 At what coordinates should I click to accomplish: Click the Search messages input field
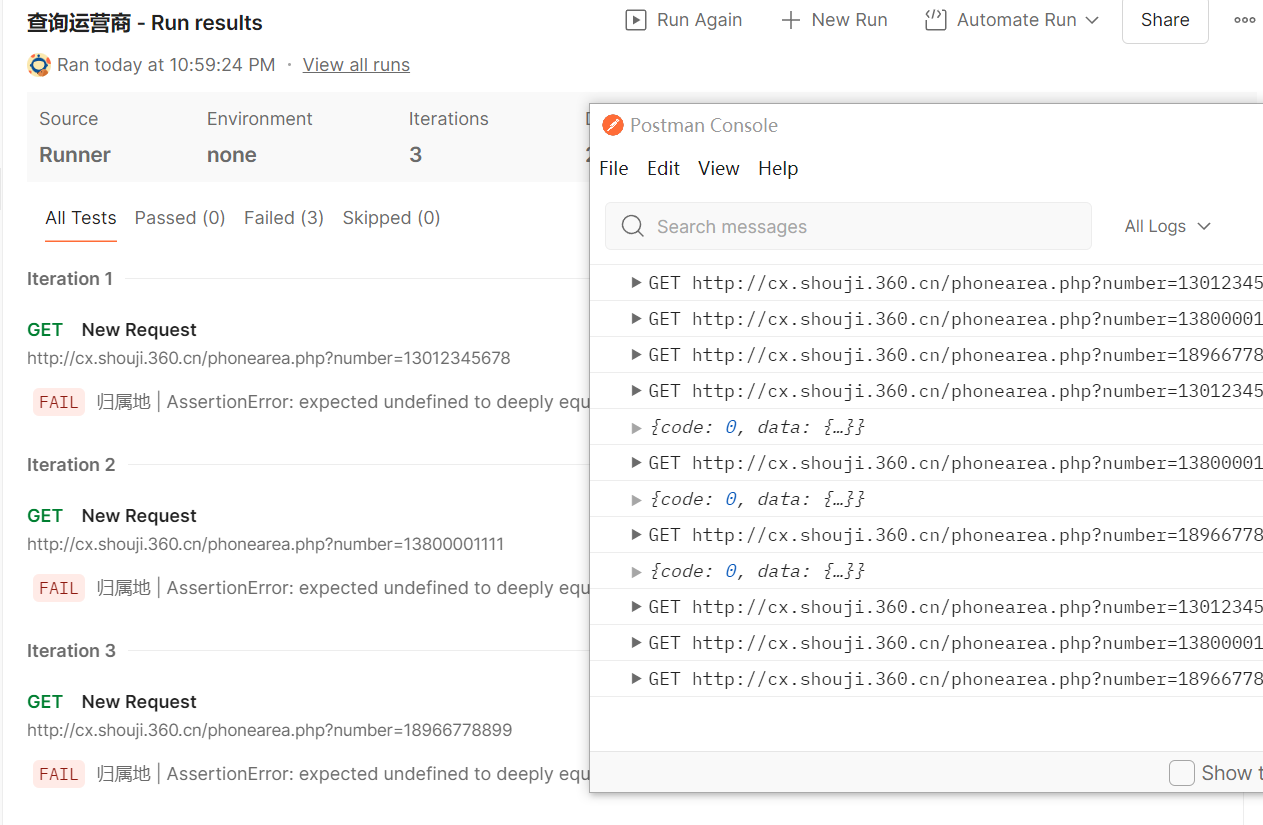click(860, 227)
